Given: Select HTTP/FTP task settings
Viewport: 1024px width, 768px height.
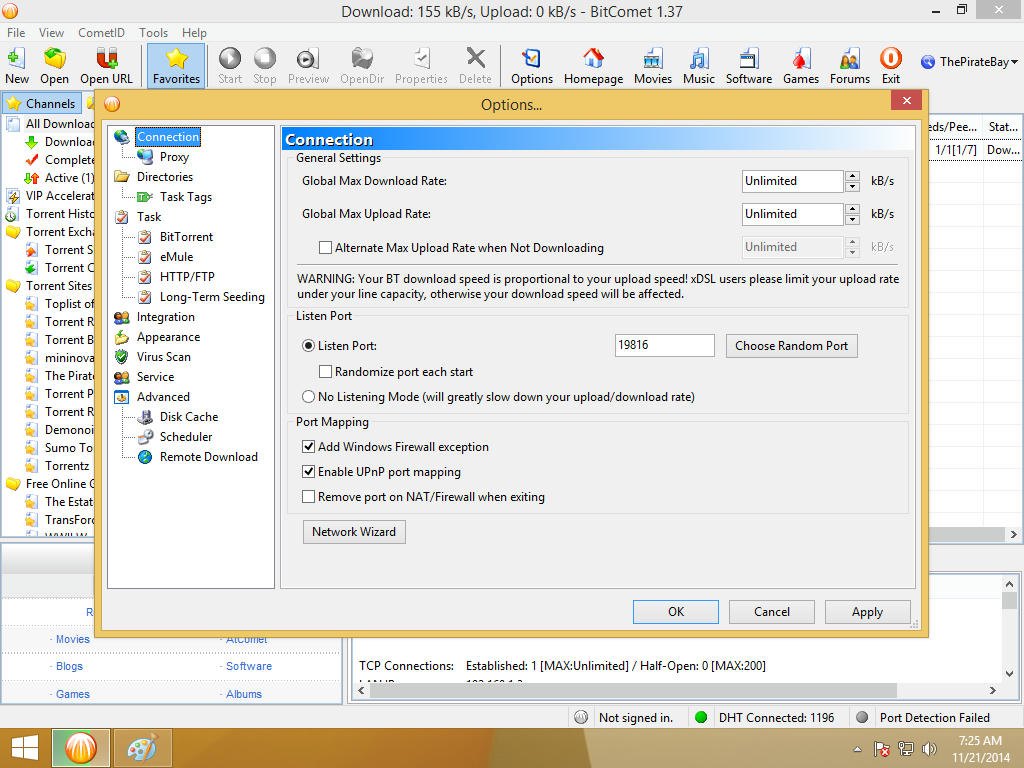Looking at the screenshot, I should pos(187,277).
